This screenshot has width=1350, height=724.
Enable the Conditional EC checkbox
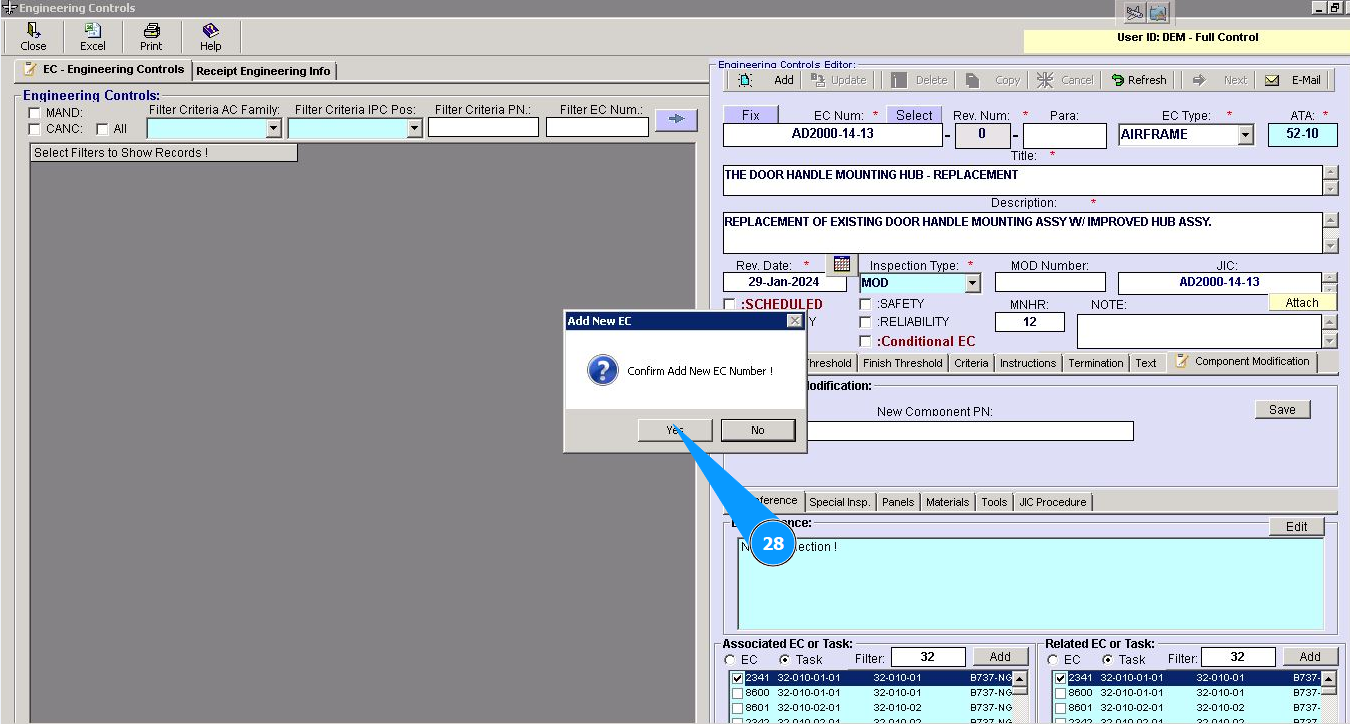pyautogui.click(x=866, y=341)
